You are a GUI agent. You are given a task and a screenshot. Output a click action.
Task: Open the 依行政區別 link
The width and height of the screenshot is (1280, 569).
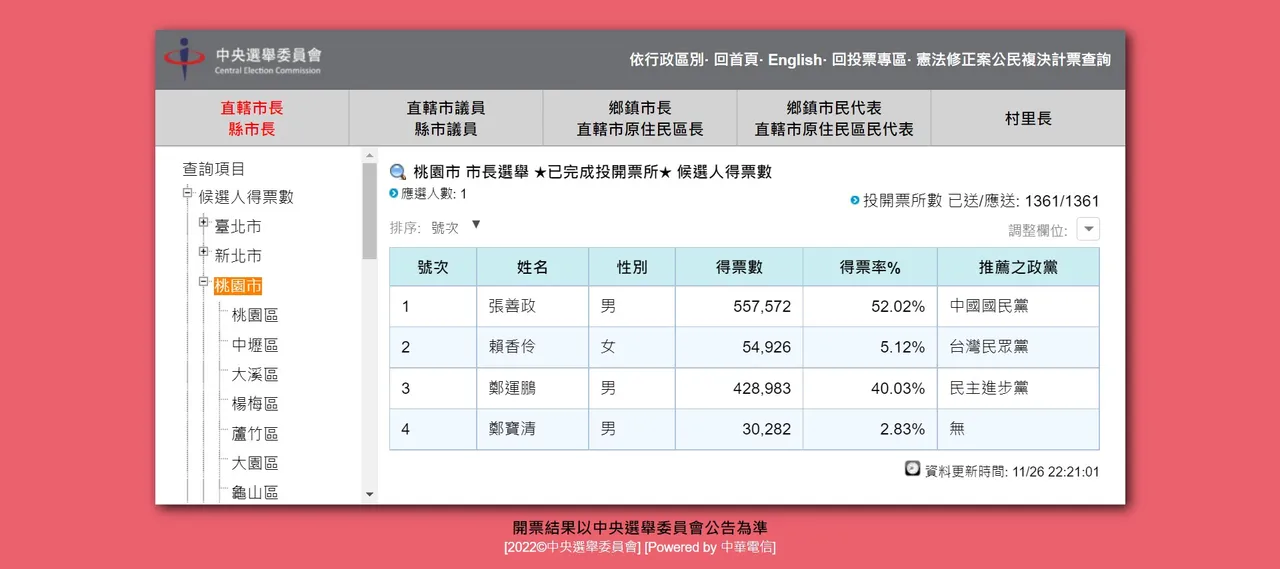(666, 60)
